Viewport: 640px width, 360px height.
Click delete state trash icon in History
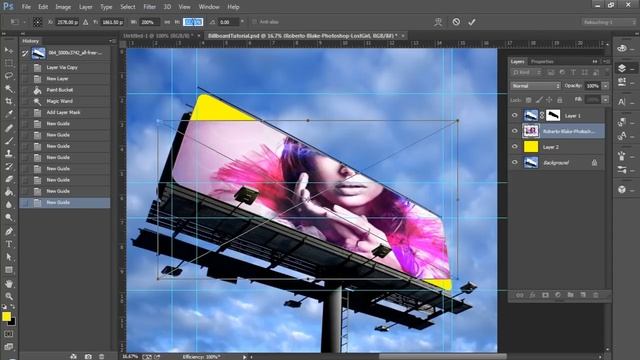pyautogui.click(x=101, y=356)
